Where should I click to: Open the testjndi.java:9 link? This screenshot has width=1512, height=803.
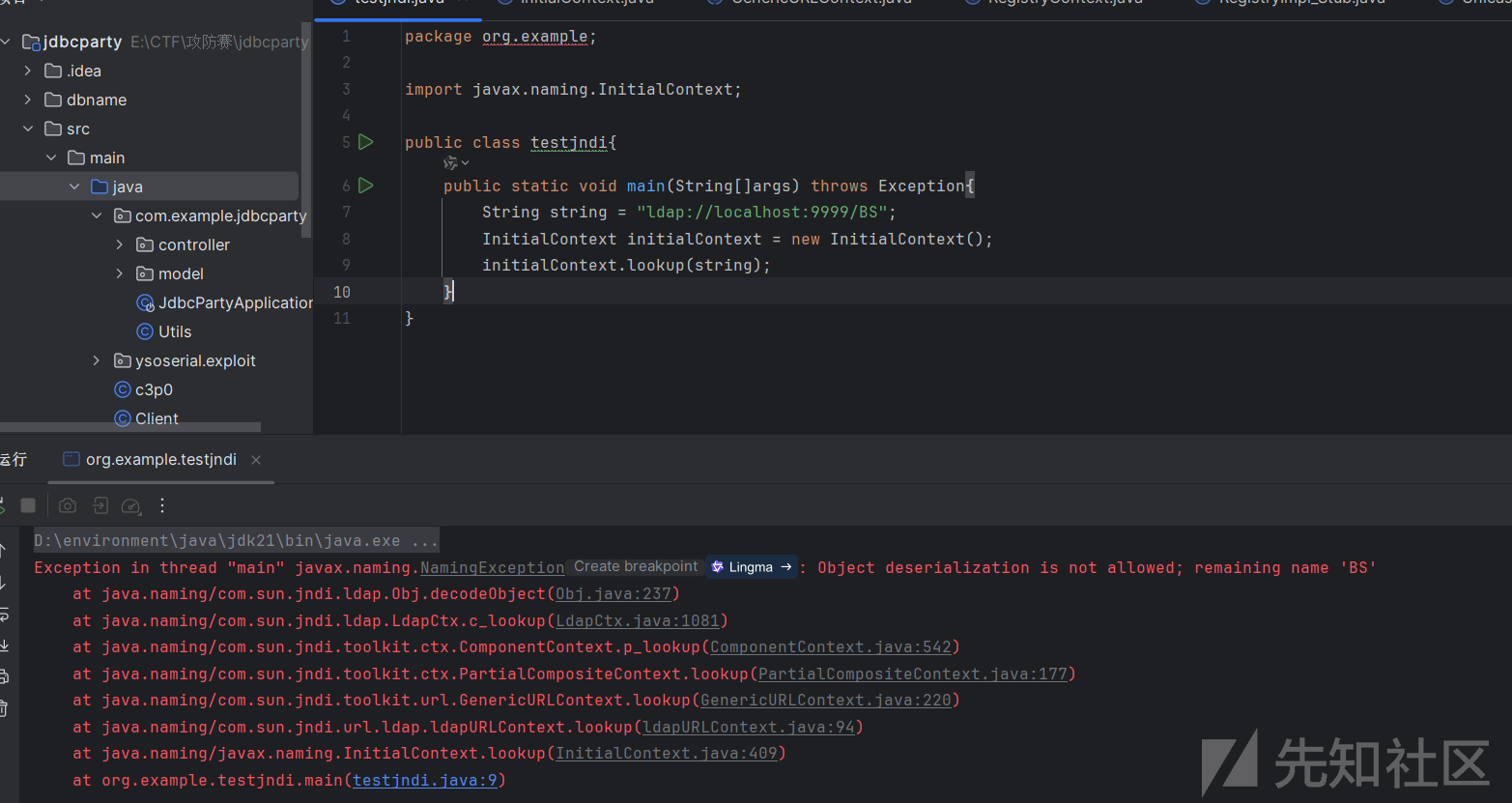pos(425,781)
